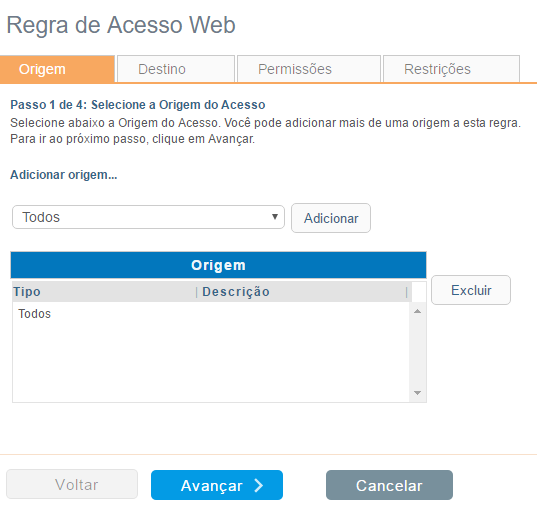Viewport: 537px width, 508px height.
Task: Click the chevron icon on Avançar button
Action: click(259, 485)
